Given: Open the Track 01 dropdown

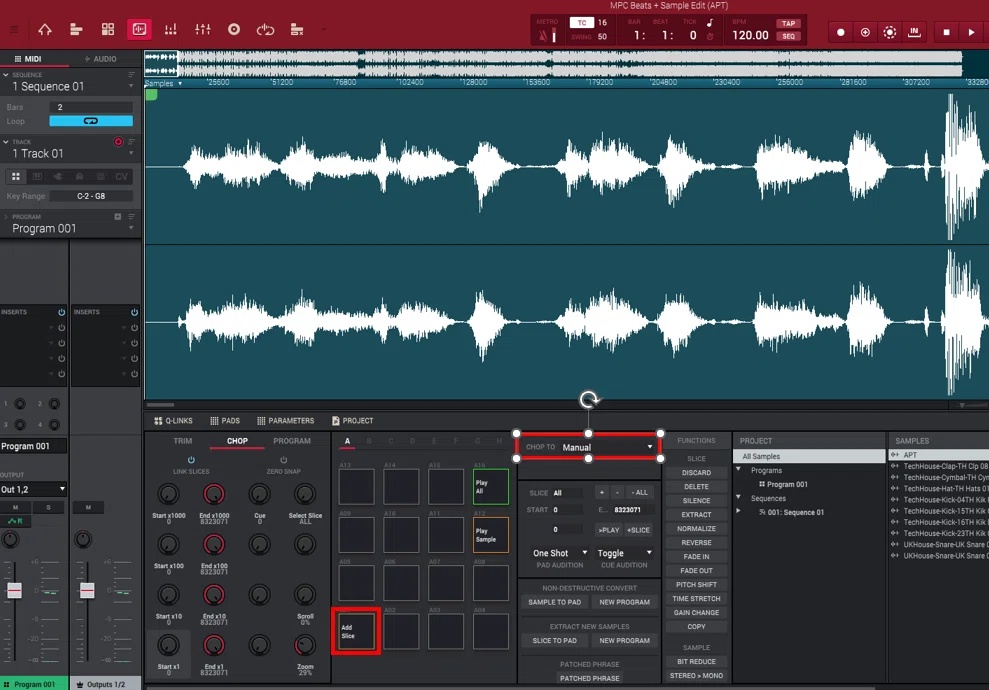Looking at the screenshot, I should [131, 154].
